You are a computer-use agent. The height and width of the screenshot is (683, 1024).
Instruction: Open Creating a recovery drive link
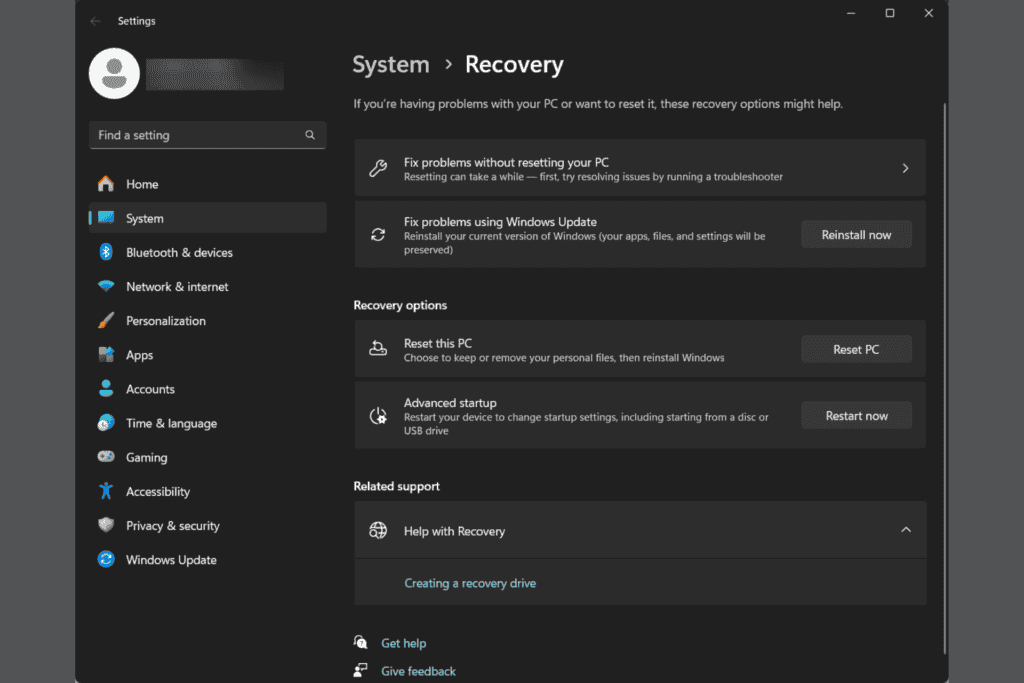[x=470, y=583]
